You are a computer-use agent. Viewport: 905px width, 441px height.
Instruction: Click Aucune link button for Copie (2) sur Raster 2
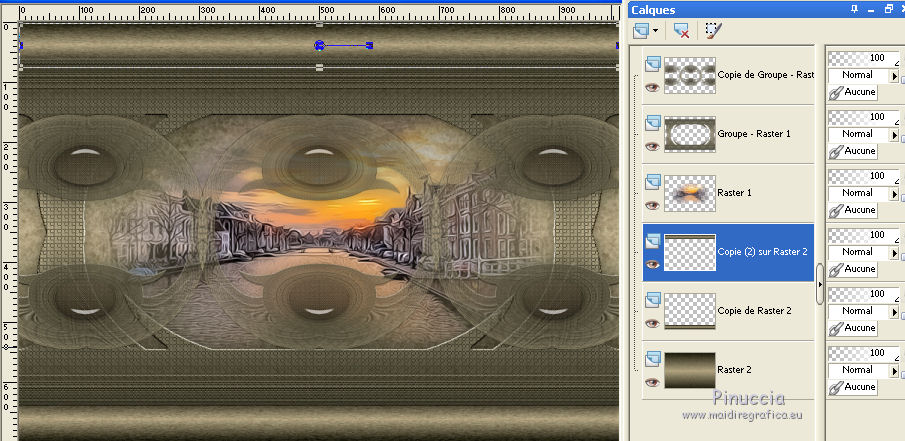(x=852, y=269)
